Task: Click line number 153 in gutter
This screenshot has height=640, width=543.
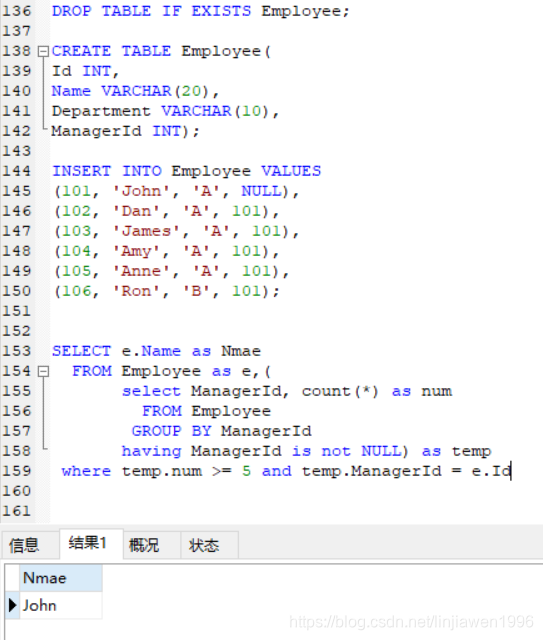Action: tap(17, 351)
